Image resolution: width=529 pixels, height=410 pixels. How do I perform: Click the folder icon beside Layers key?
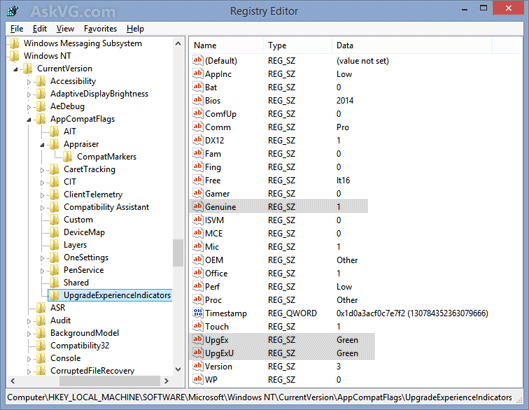[x=54, y=245]
